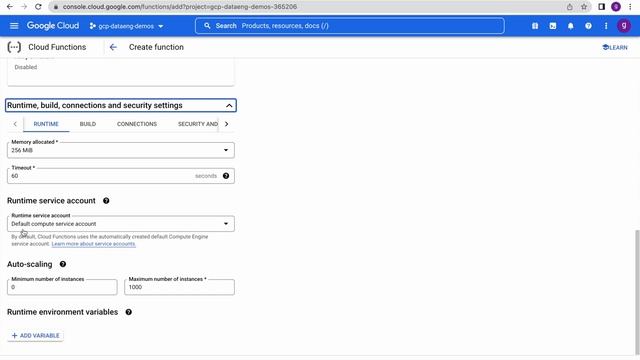This screenshot has height=360, width=640.
Task: Reload the page in the browser
Action: coord(38,7)
